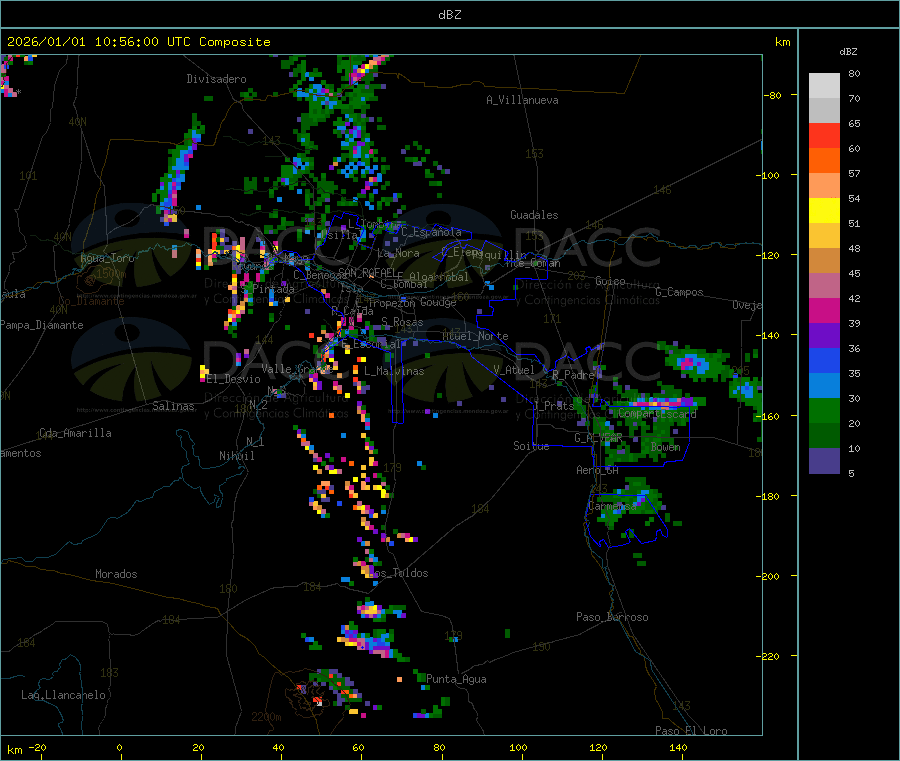Click the 'Paso_Barroso' map label
Viewport: 900px width, 761px height.
click(x=612, y=617)
